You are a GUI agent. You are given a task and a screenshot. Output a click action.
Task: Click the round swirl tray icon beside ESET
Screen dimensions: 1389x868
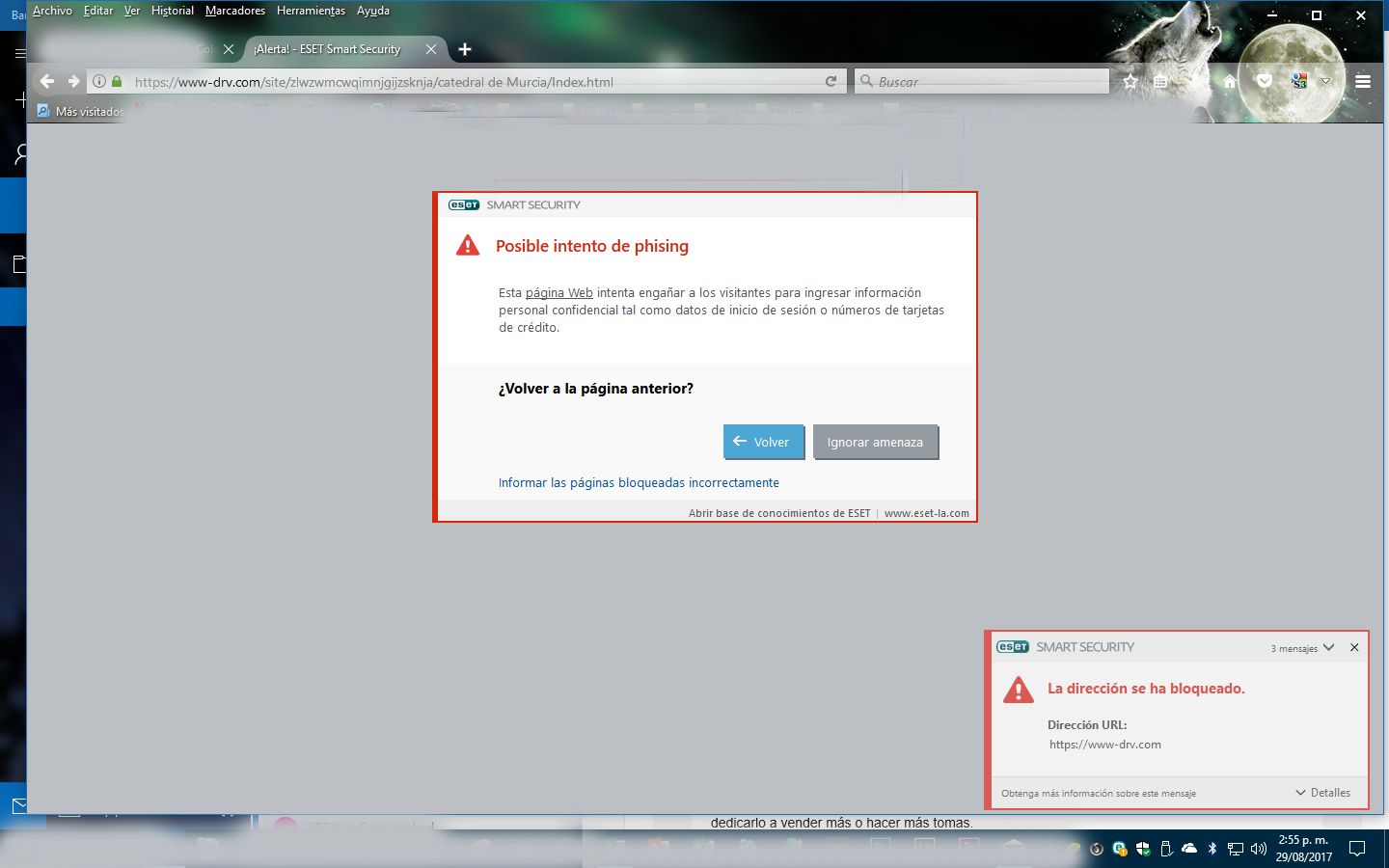(x=1097, y=849)
